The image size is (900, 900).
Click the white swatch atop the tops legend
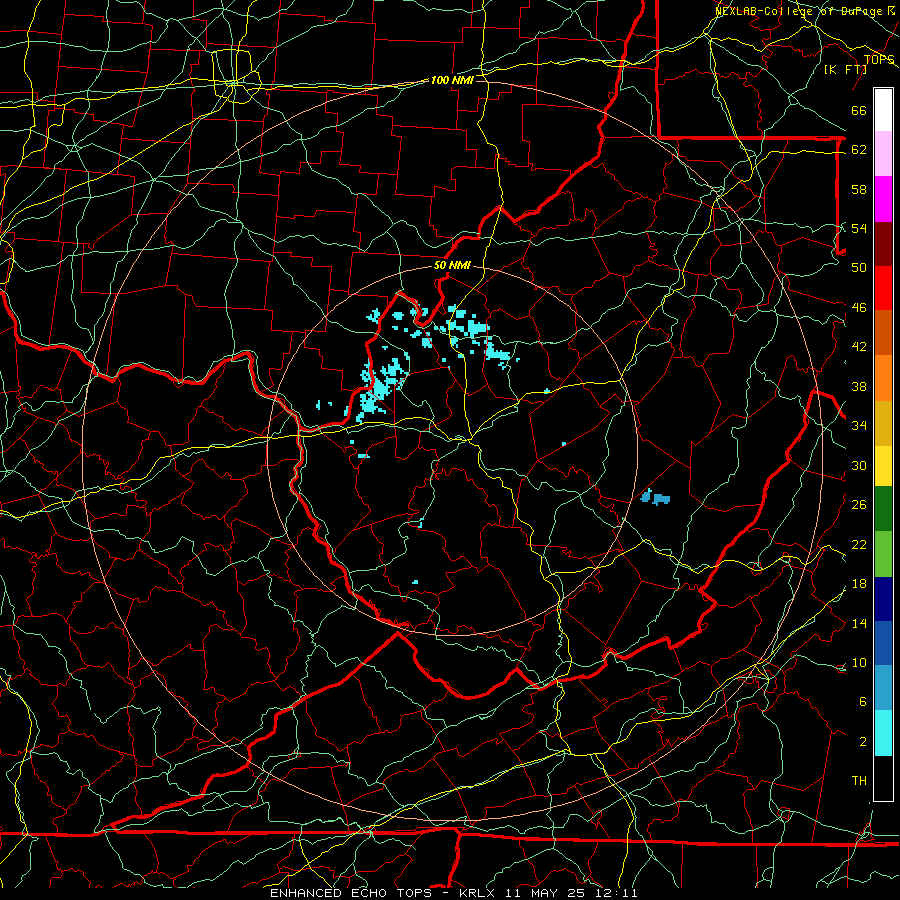883,110
